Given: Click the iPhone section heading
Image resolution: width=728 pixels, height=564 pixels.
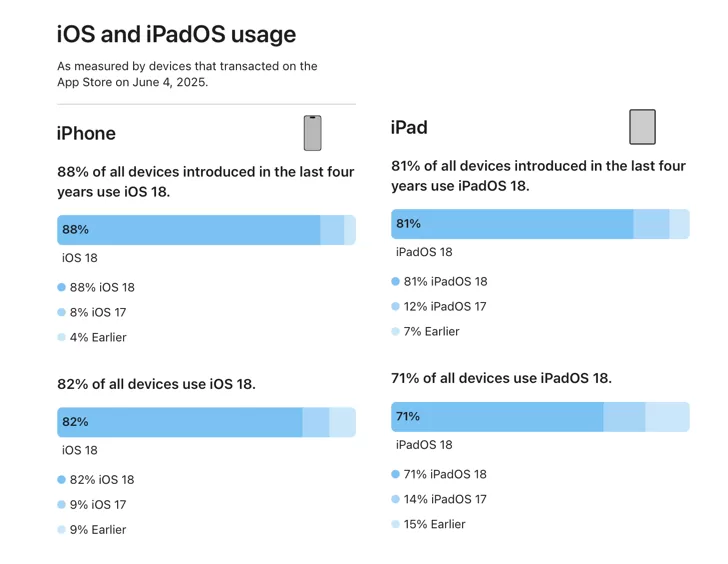Looking at the screenshot, I should pyautogui.click(x=86, y=133).
